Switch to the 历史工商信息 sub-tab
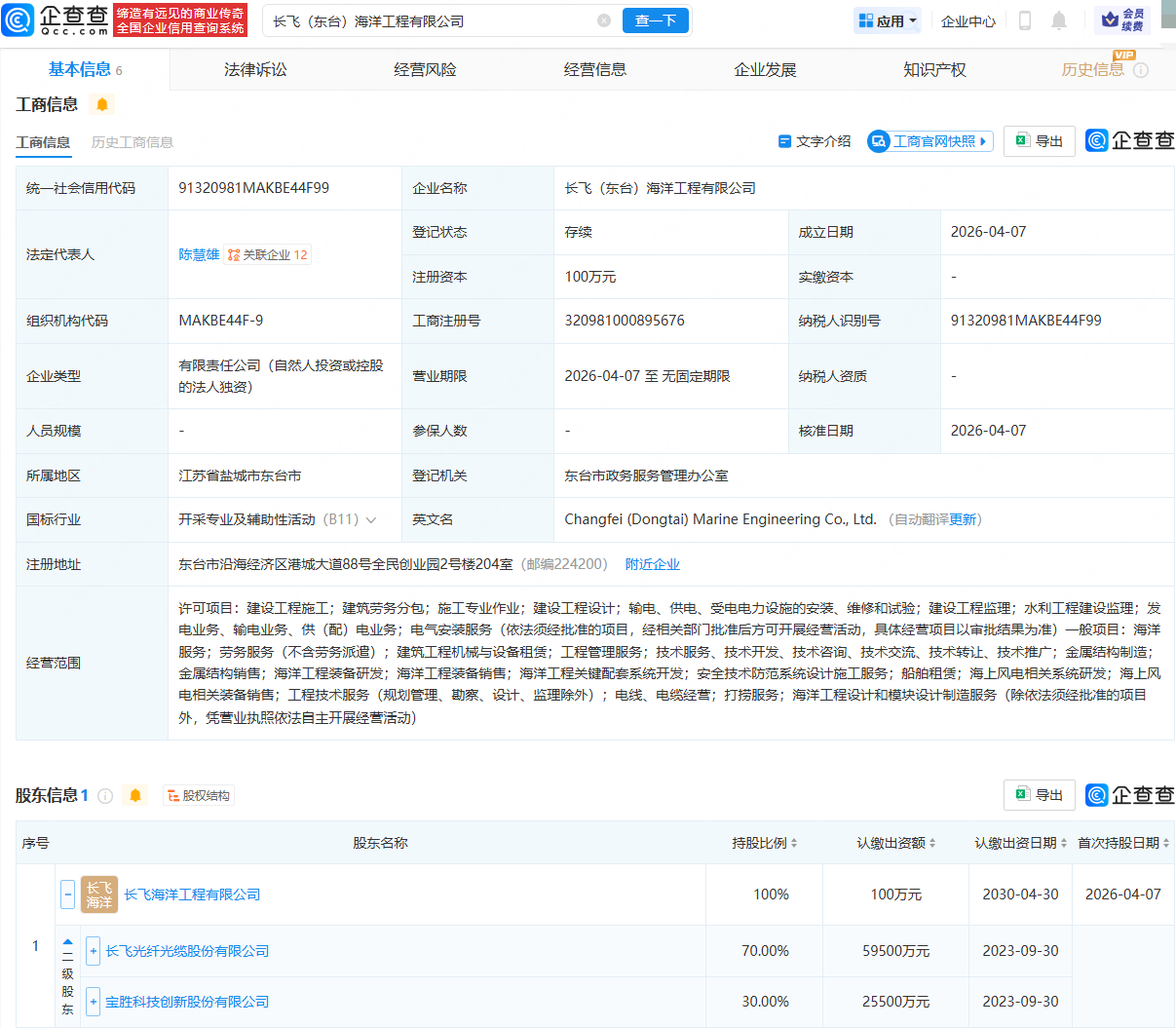The height and width of the screenshot is (1028, 1176). [x=133, y=142]
